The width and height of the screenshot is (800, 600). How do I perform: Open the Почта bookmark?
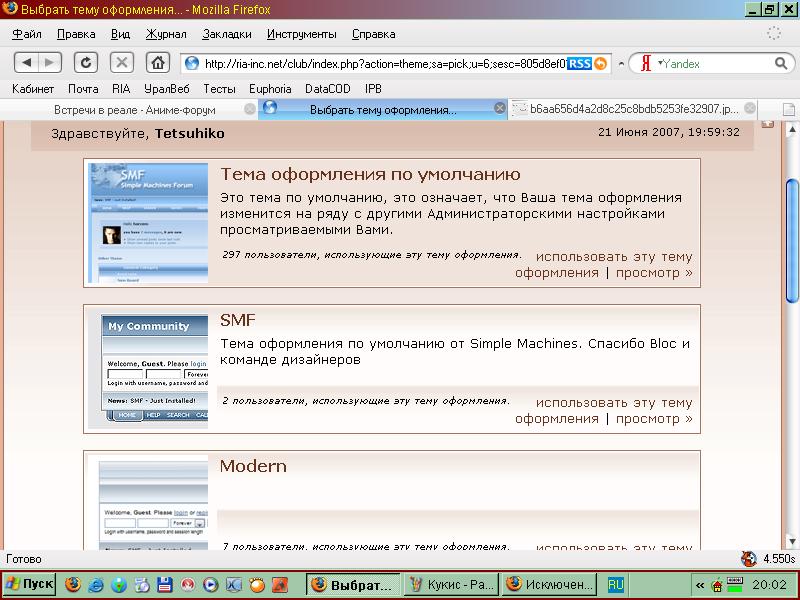(x=83, y=89)
